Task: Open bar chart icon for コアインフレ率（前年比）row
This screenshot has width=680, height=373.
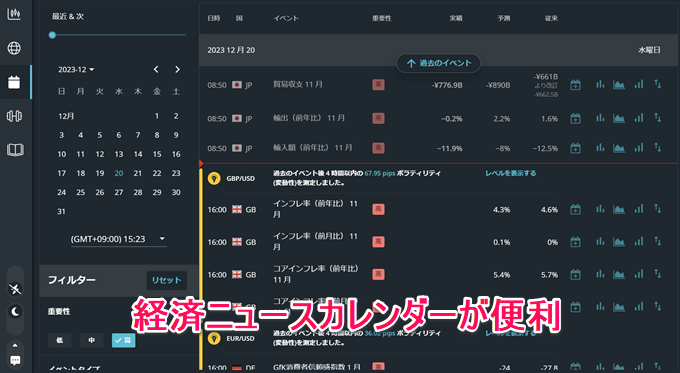Action: [x=600, y=274]
